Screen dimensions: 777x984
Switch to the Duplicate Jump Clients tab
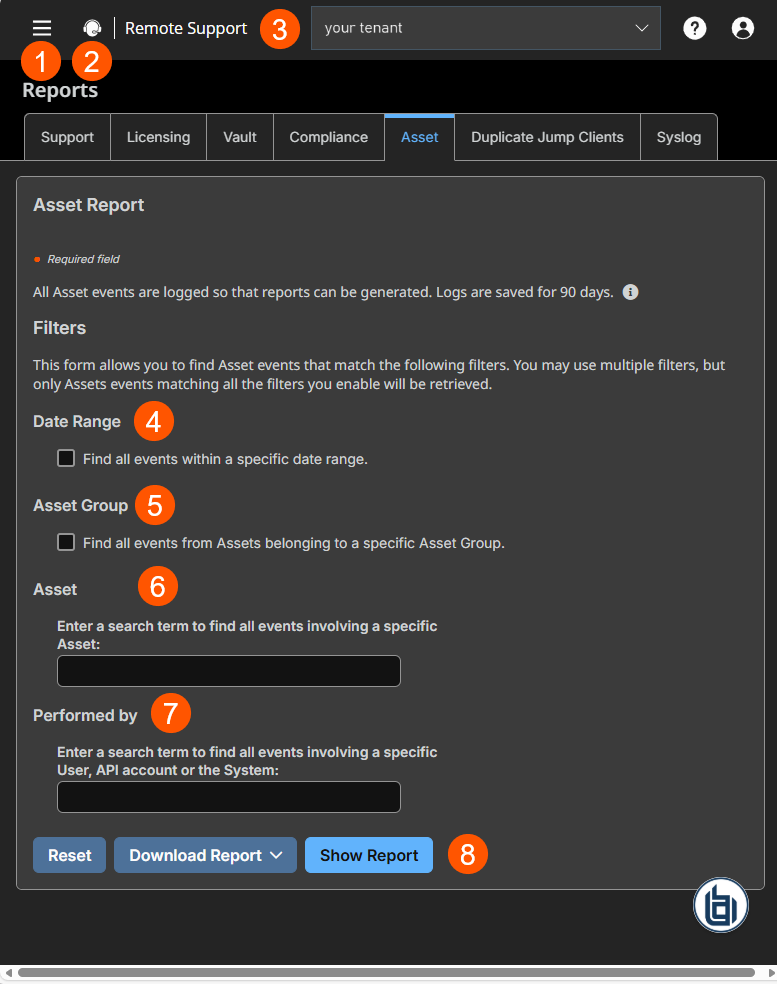click(547, 137)
